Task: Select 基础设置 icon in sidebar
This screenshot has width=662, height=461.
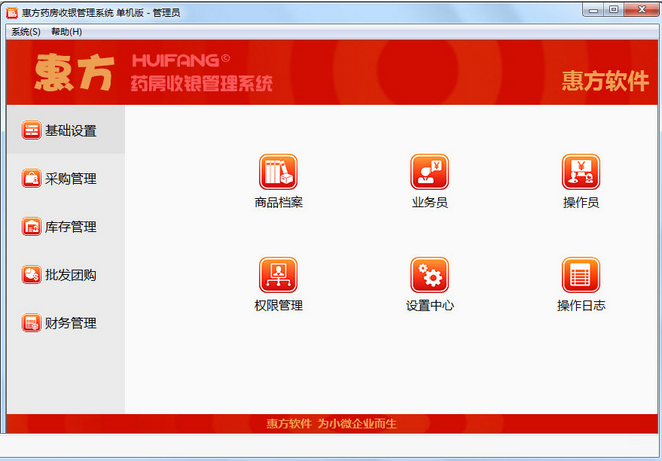Action: (32, 130)
